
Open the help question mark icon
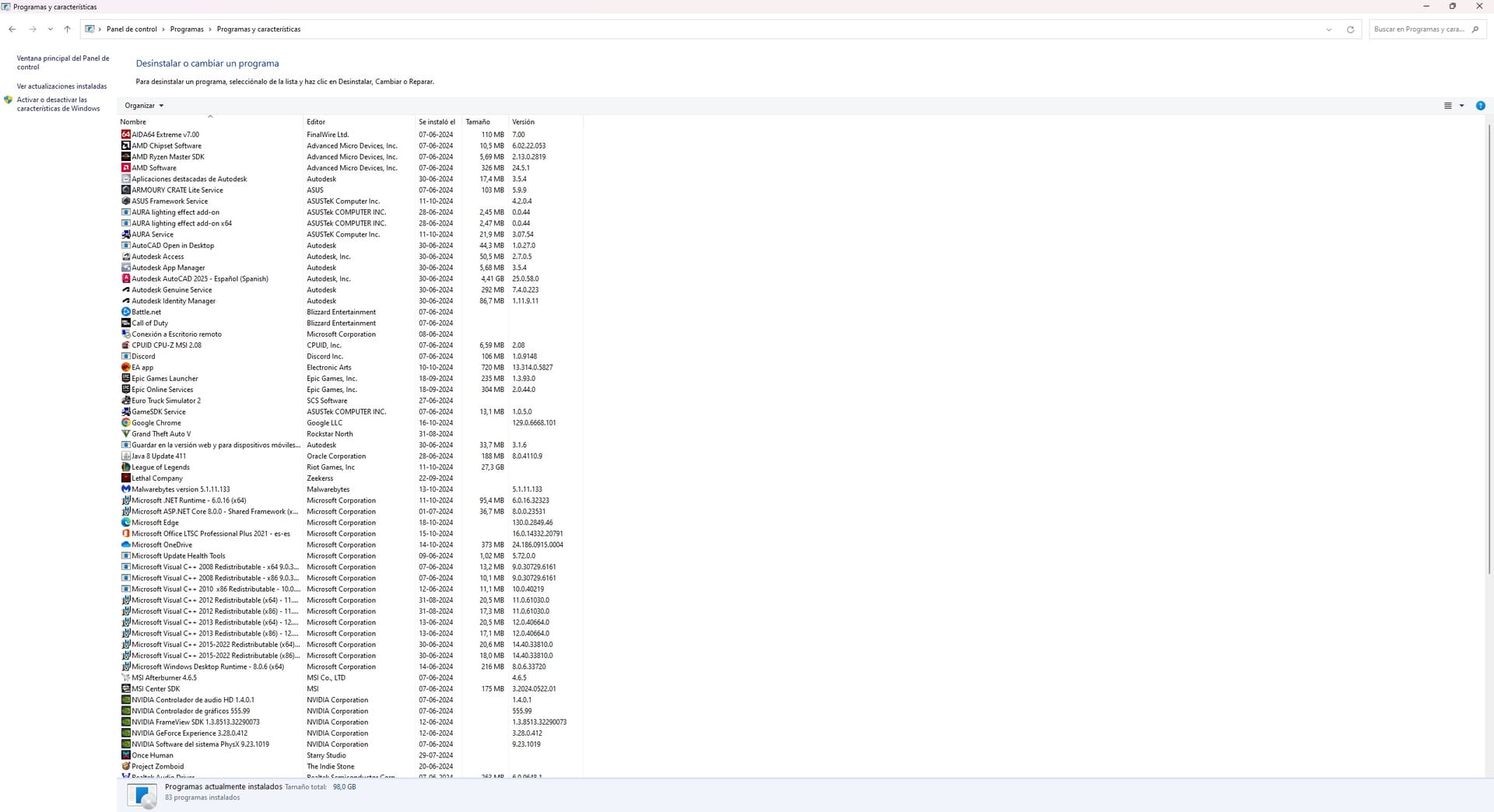point(1480,106)
